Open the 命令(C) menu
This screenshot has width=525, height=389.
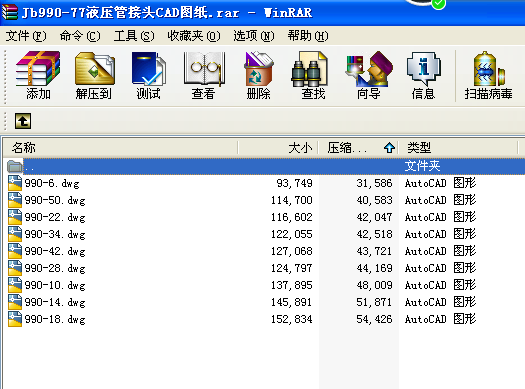[80, 36]
